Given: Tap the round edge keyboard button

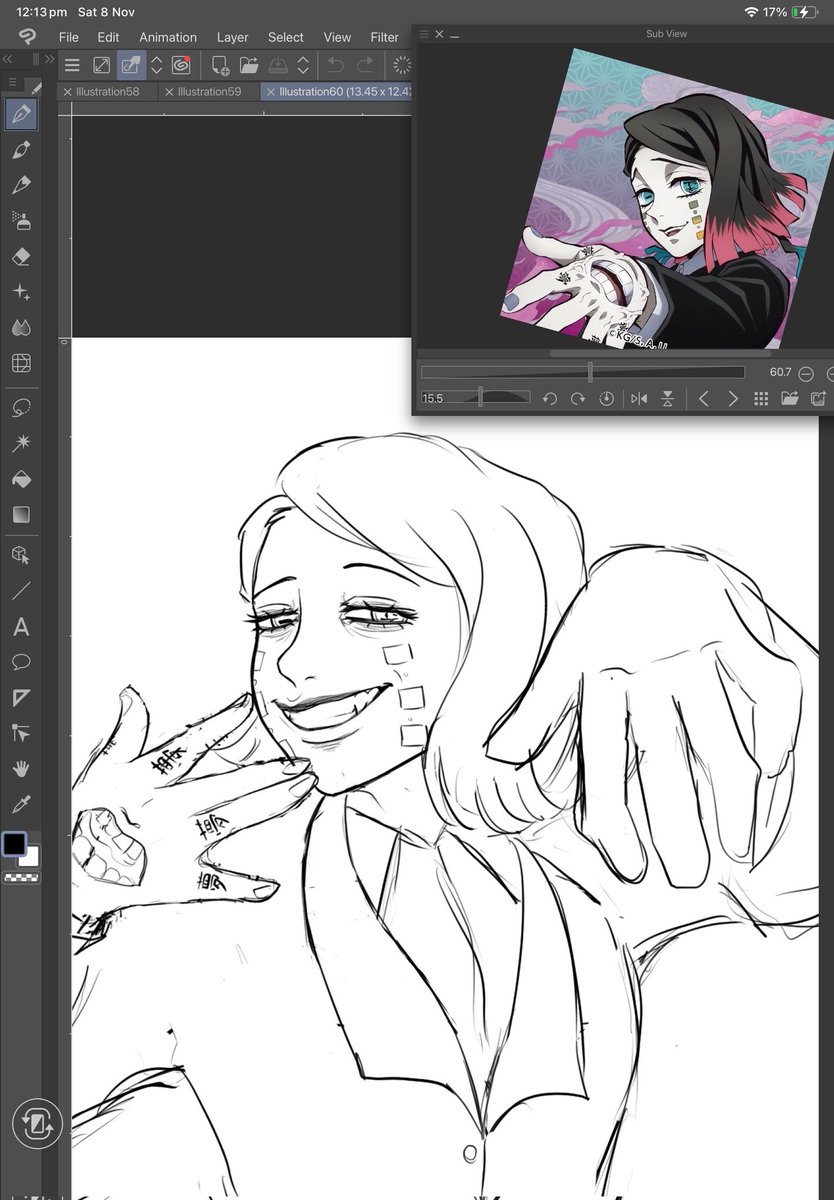Looking at the screenshot, I should (37, 1122).
